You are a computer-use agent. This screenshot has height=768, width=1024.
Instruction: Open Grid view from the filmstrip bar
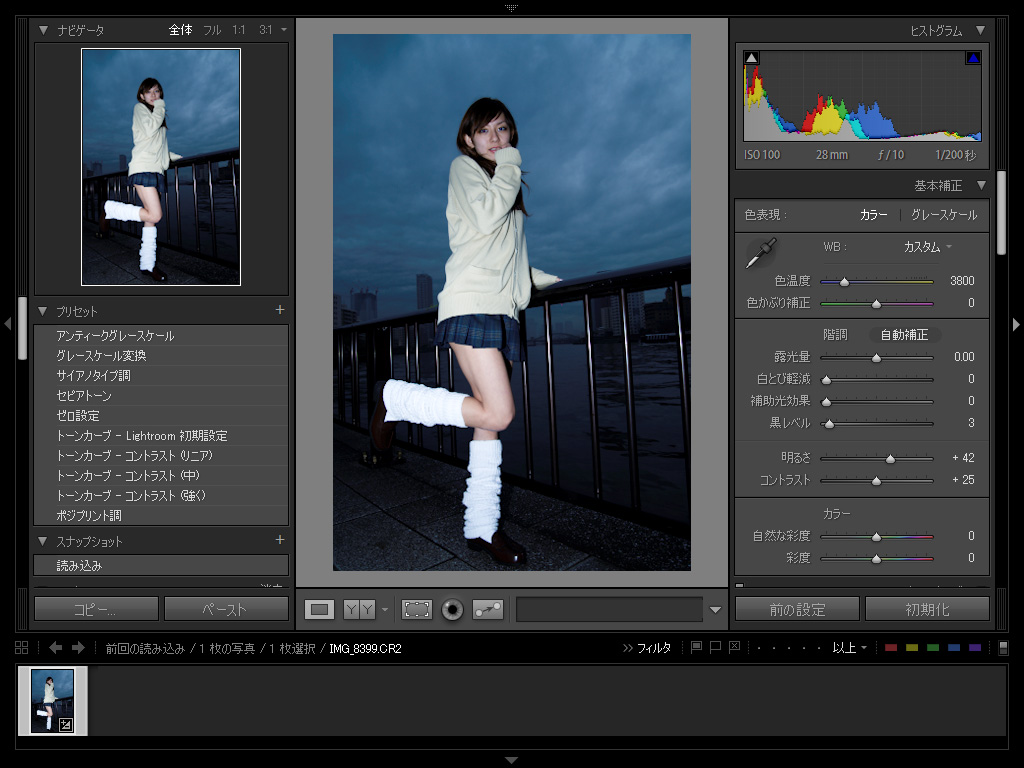(20, 647)
